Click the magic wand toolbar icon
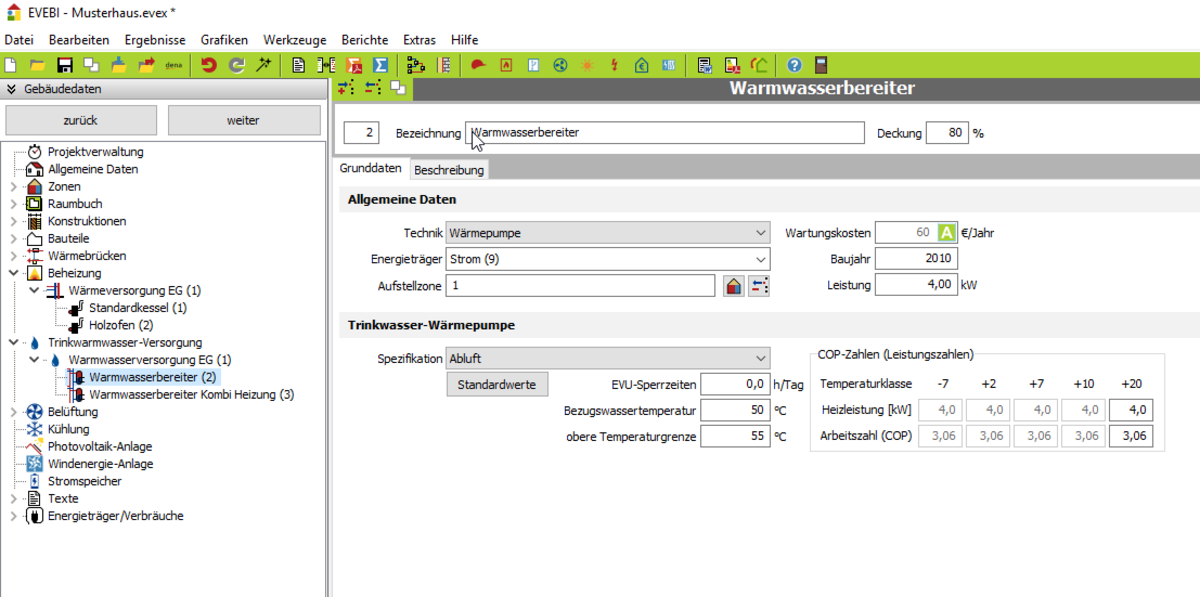Viewport: 1200px width, 597px height. (264, 65)
